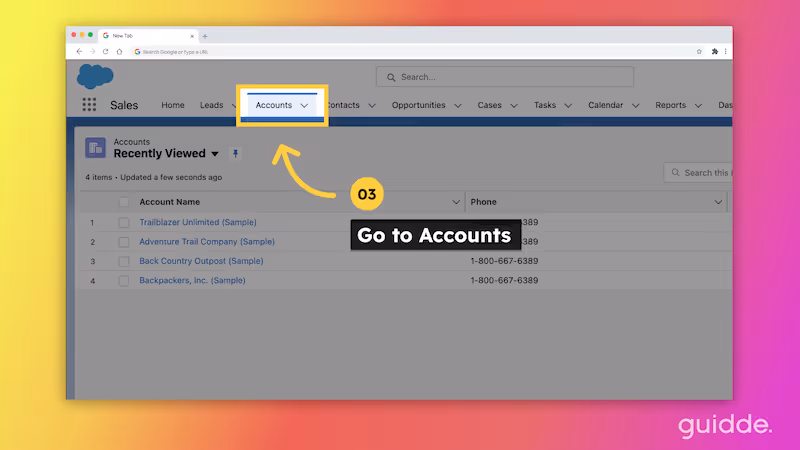The height and width of the screenshot is (450, 800).
Task: Sort by the Phone column header
Action: 483,202
